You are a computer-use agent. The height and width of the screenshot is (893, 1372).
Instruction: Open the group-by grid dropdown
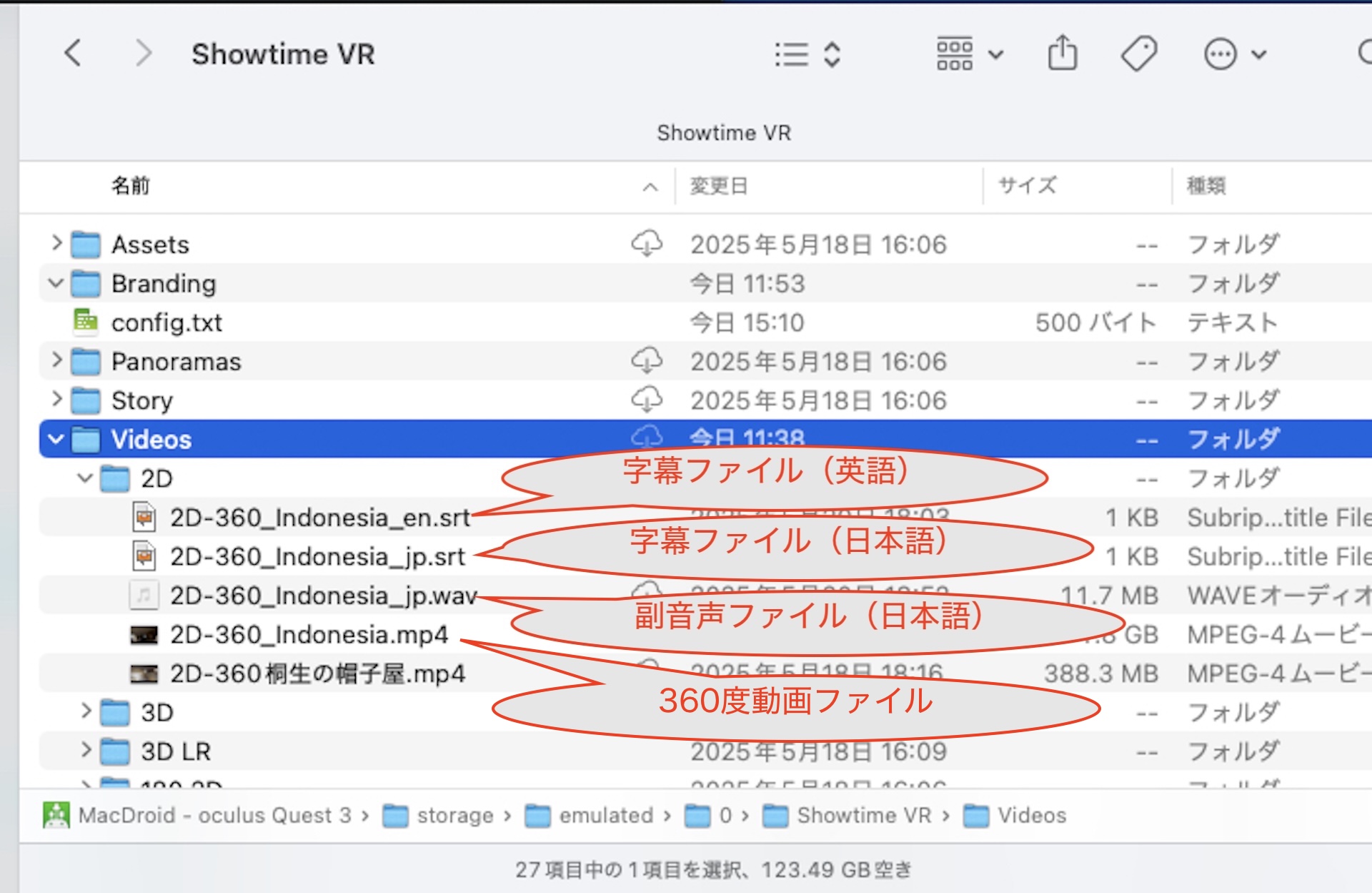(x=970, y=54)
